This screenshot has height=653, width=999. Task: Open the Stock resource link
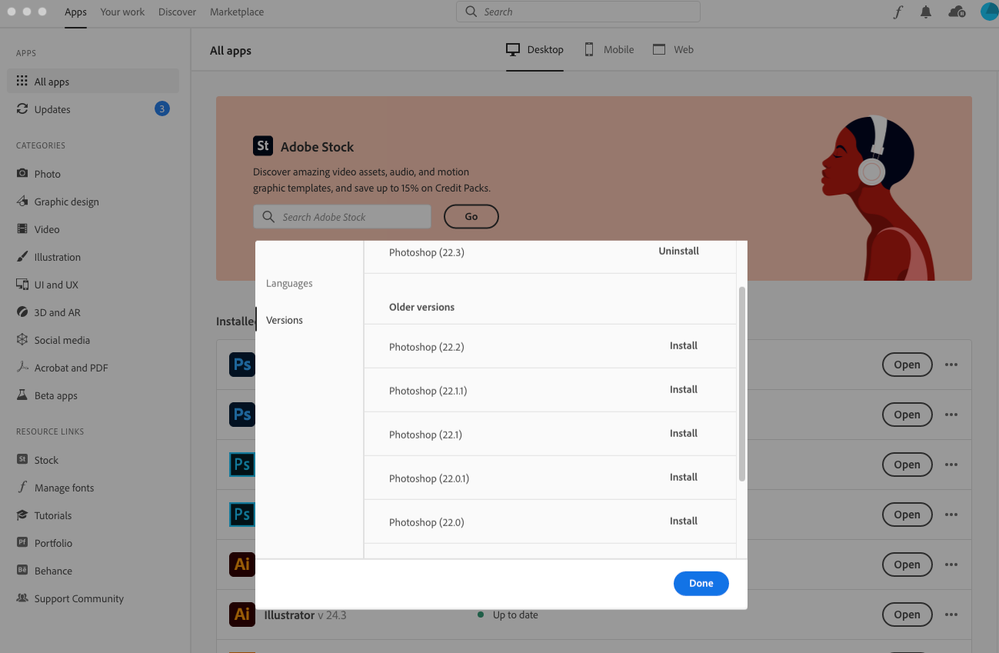point(37,460)
